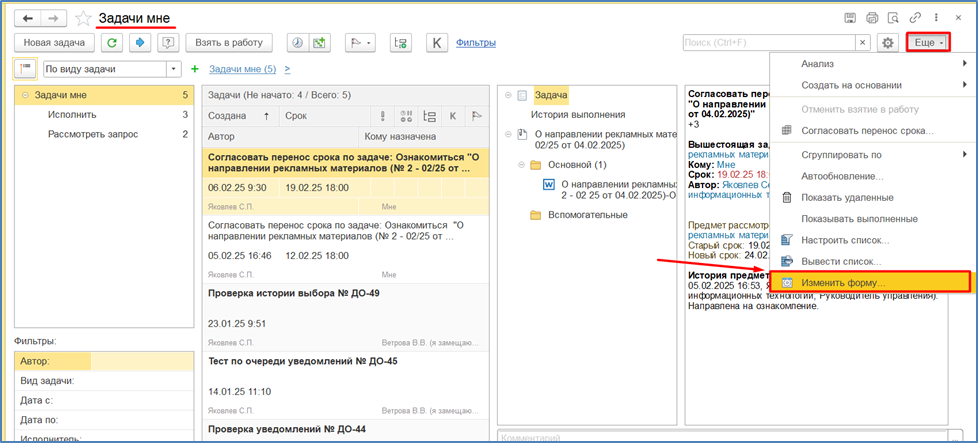This screenshot has width=978, height=443.
Task: Open settings with the gear button
Action: tap(888, 42)
